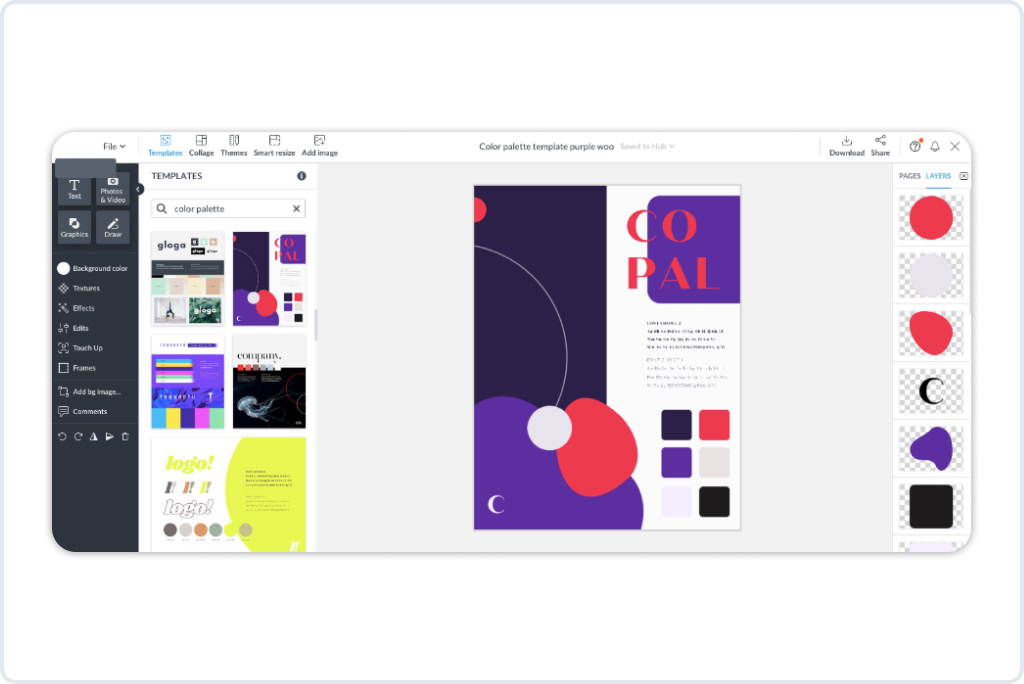Close the layers panel

[963, 176]
